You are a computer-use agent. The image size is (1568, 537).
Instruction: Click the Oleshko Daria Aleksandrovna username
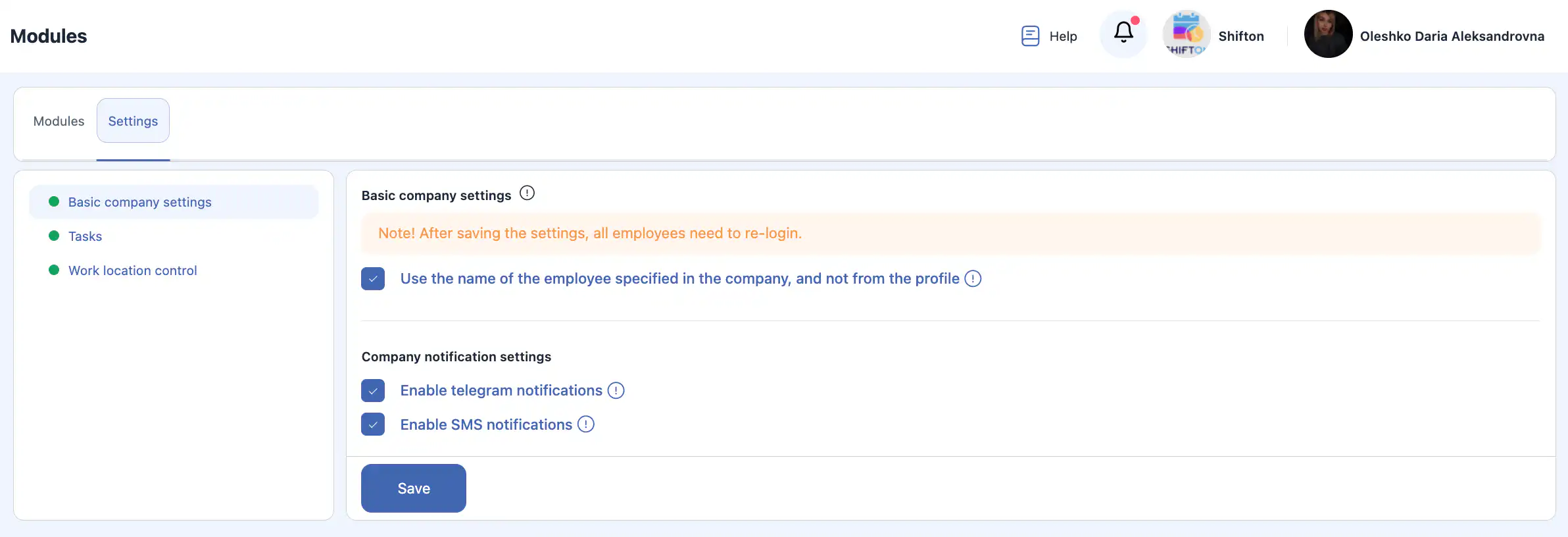pos(1452,37)
